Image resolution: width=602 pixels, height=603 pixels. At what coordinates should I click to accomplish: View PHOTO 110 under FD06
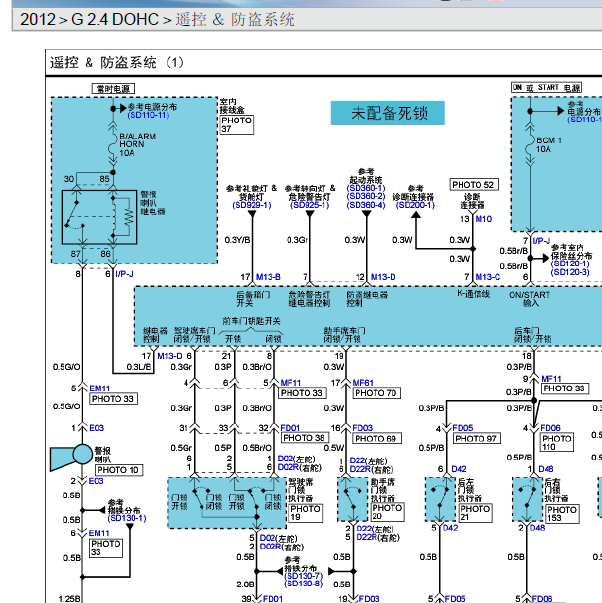click(x=557, y=443)
